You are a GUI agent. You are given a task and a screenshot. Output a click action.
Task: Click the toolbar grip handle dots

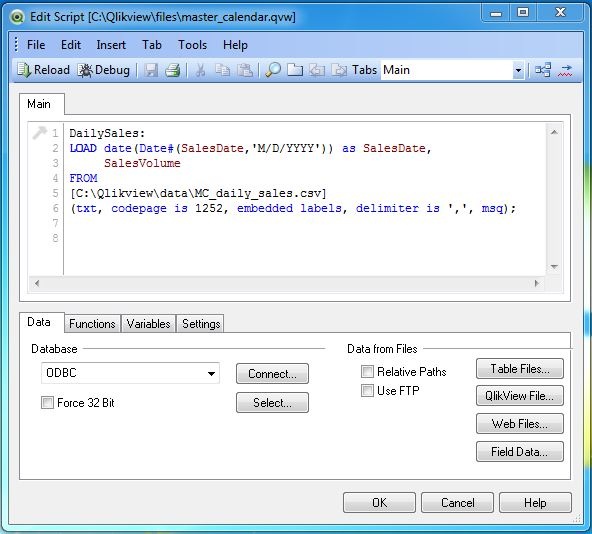(x=16, y=44)
